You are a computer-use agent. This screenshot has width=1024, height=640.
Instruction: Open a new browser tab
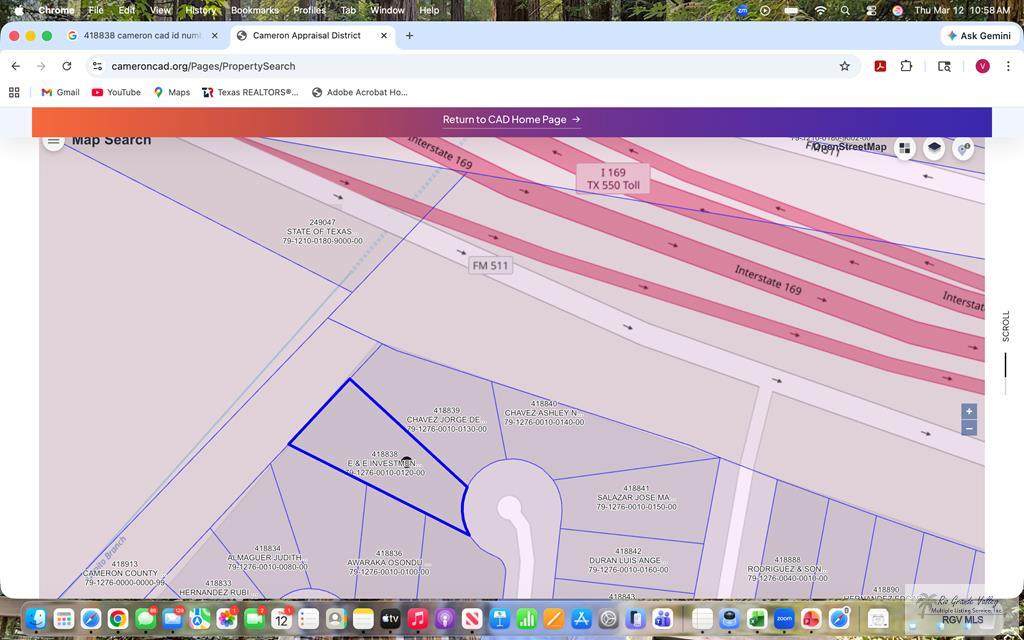click(409, 36)
